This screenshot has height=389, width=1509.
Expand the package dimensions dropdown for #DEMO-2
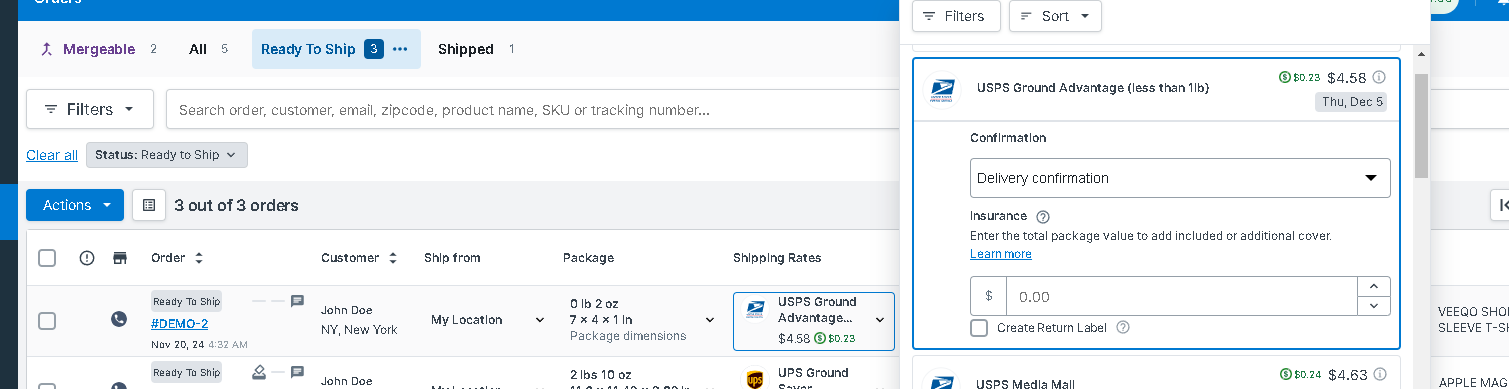click(710, 320)
